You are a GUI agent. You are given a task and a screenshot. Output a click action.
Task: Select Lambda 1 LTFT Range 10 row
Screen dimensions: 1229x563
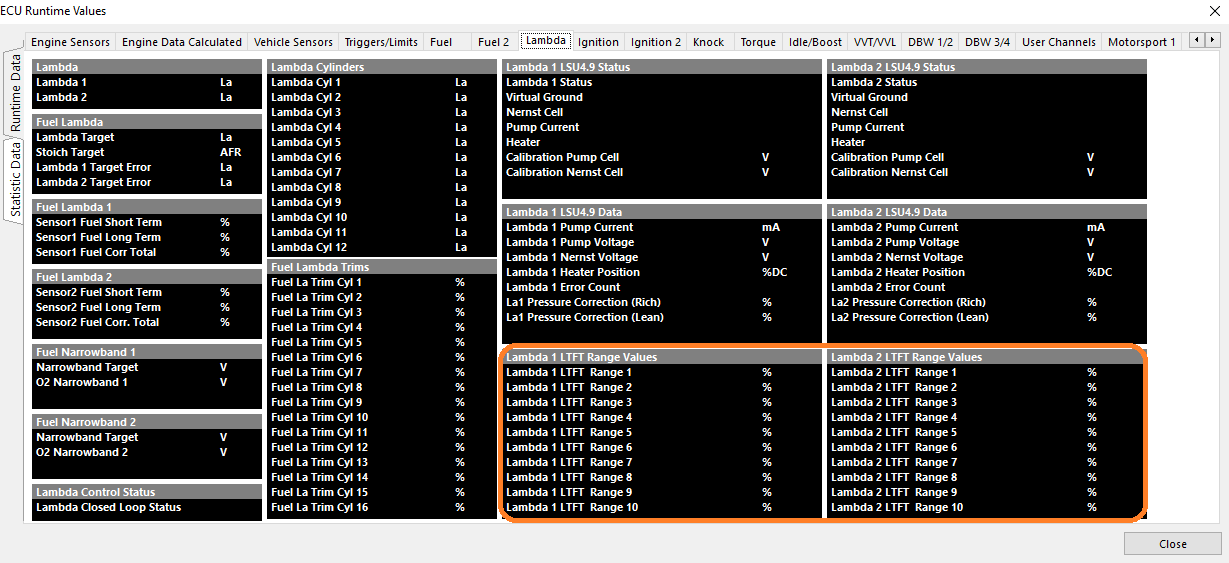[x=662, y=507]
